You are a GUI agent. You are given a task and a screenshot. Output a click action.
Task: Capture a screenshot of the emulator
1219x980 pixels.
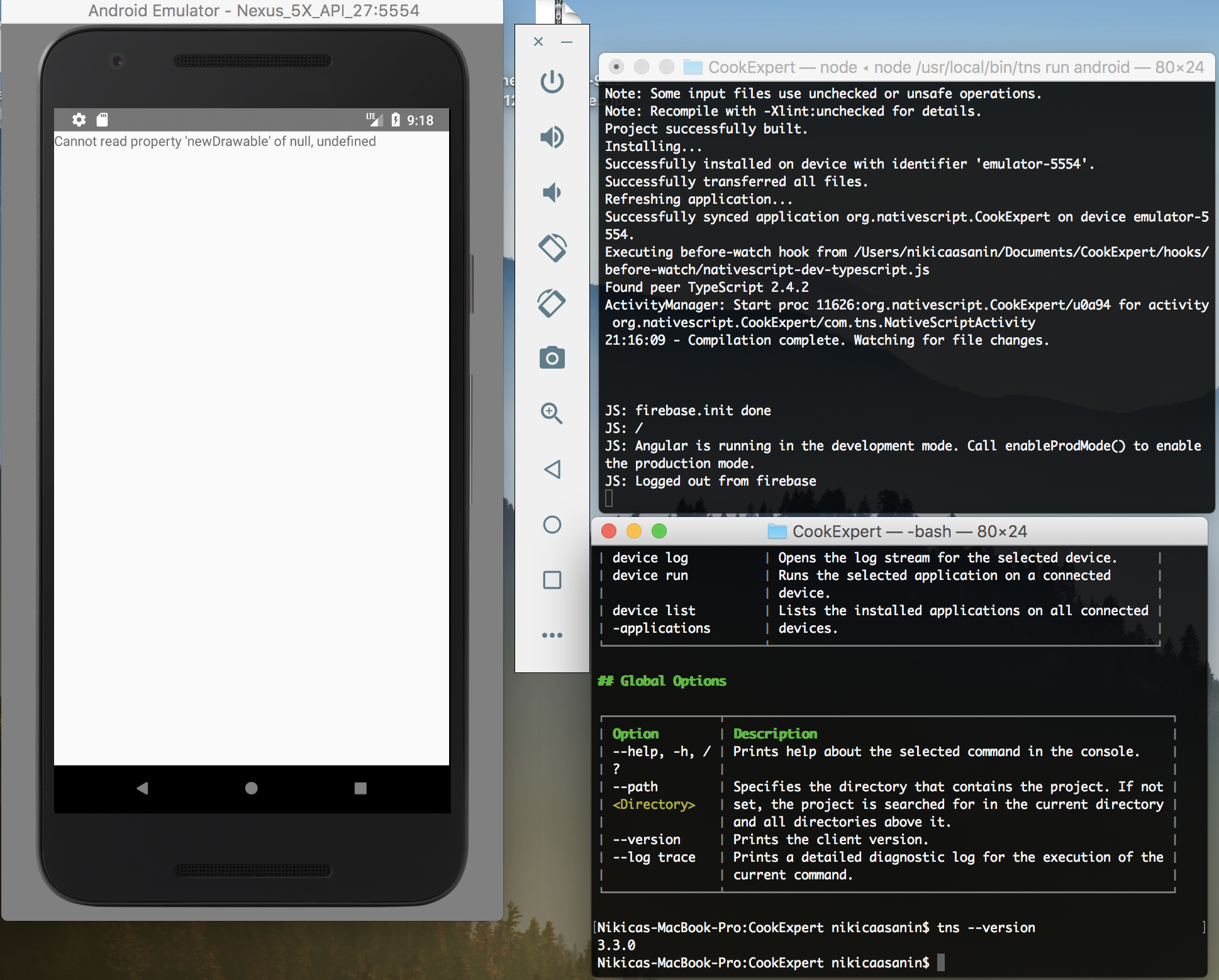pyautogui.click(x=552, y=358)
